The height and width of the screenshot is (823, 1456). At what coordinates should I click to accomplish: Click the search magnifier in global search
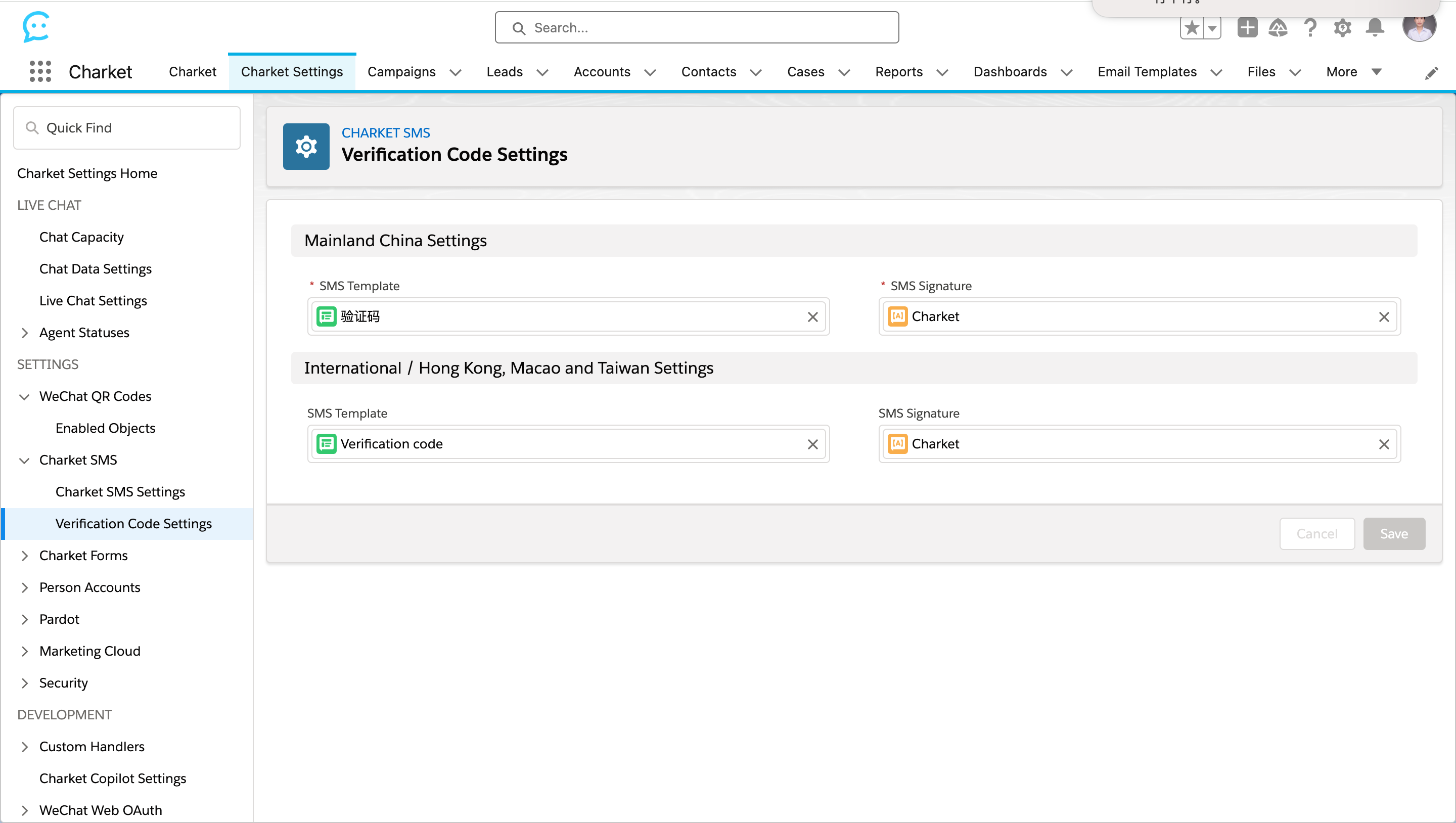[518, 28]
